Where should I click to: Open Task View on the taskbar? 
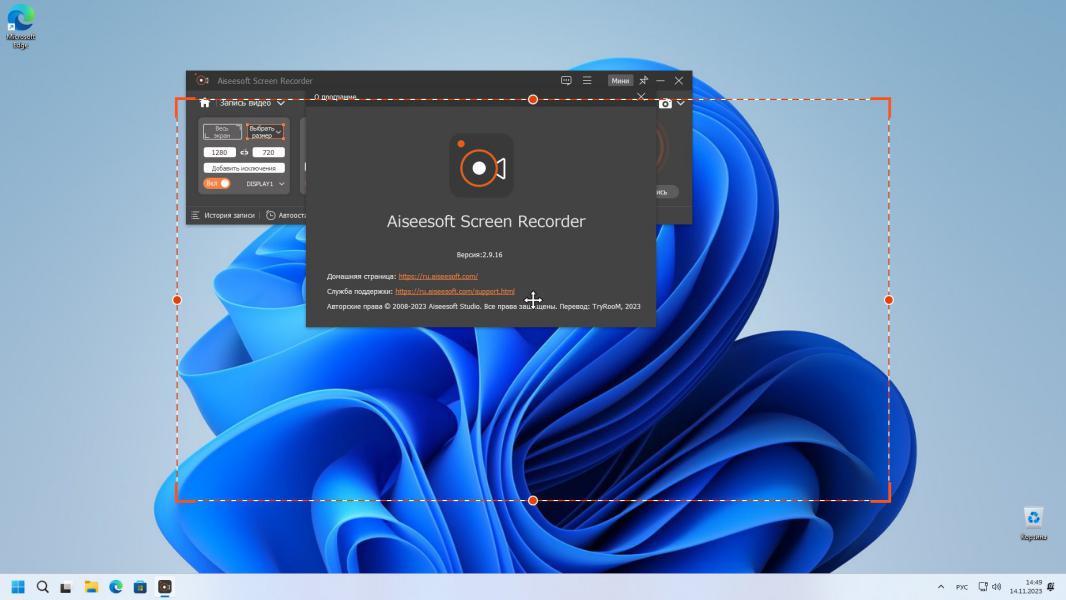[x=66, y=587]
